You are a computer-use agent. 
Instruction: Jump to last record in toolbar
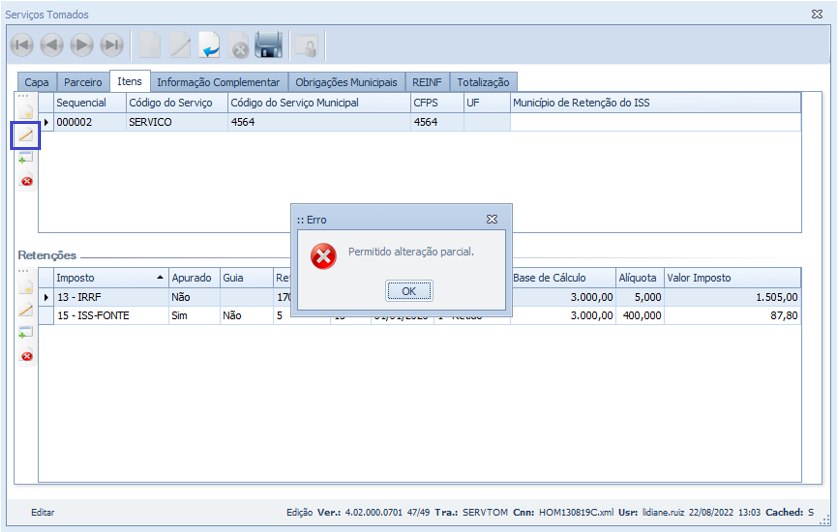tap(112, 45)
